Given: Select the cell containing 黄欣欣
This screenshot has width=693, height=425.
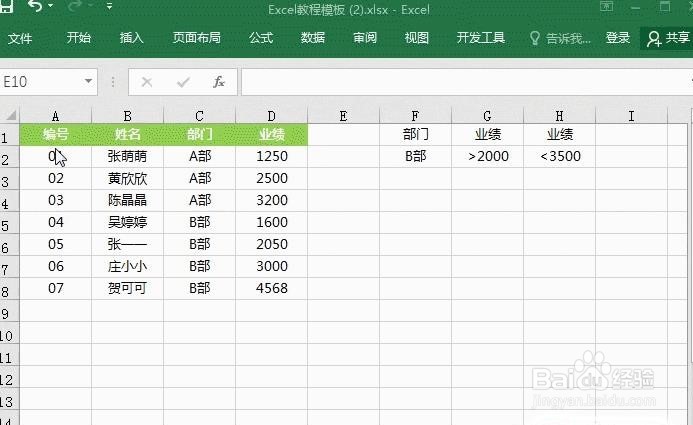Looking at the screenshot, I should 127,178.
